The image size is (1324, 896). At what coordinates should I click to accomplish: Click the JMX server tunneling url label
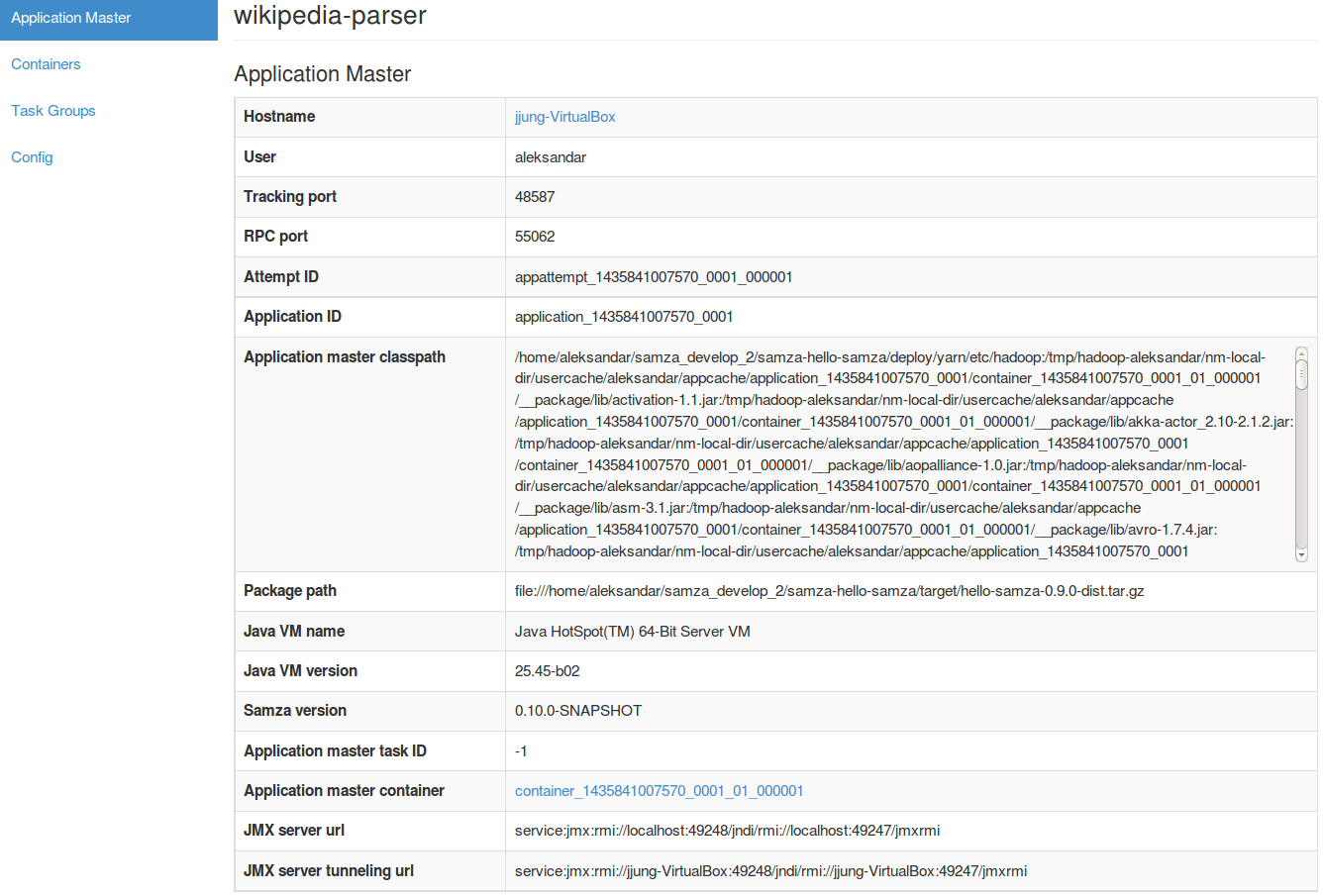coord(329,871)
